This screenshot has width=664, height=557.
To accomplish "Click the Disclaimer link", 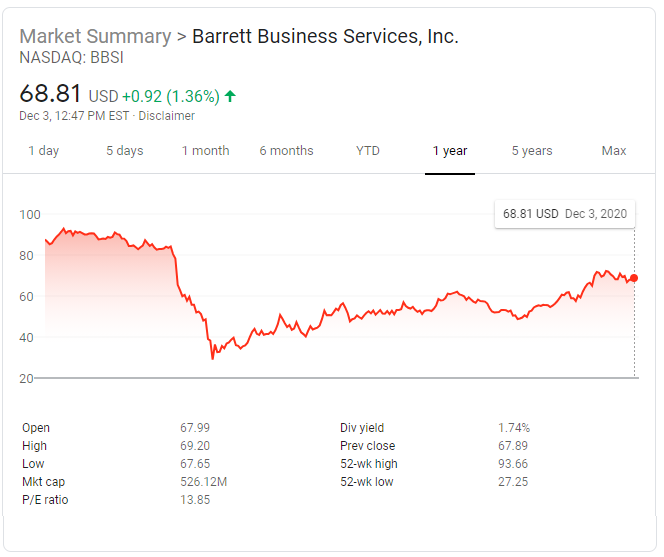I will 168,116.
